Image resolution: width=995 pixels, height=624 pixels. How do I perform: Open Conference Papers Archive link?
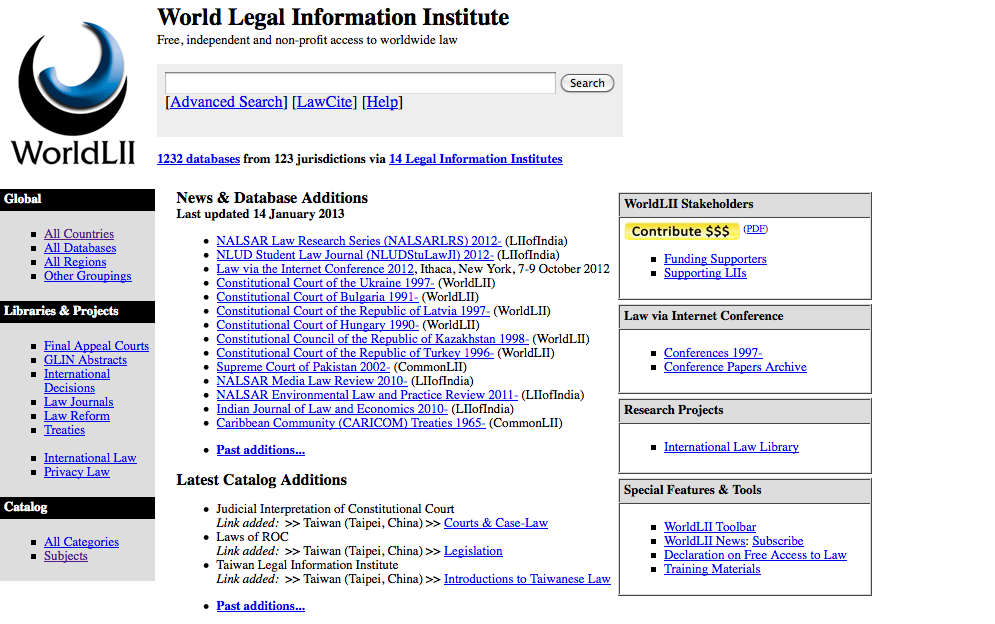click(x=735, y=366)
